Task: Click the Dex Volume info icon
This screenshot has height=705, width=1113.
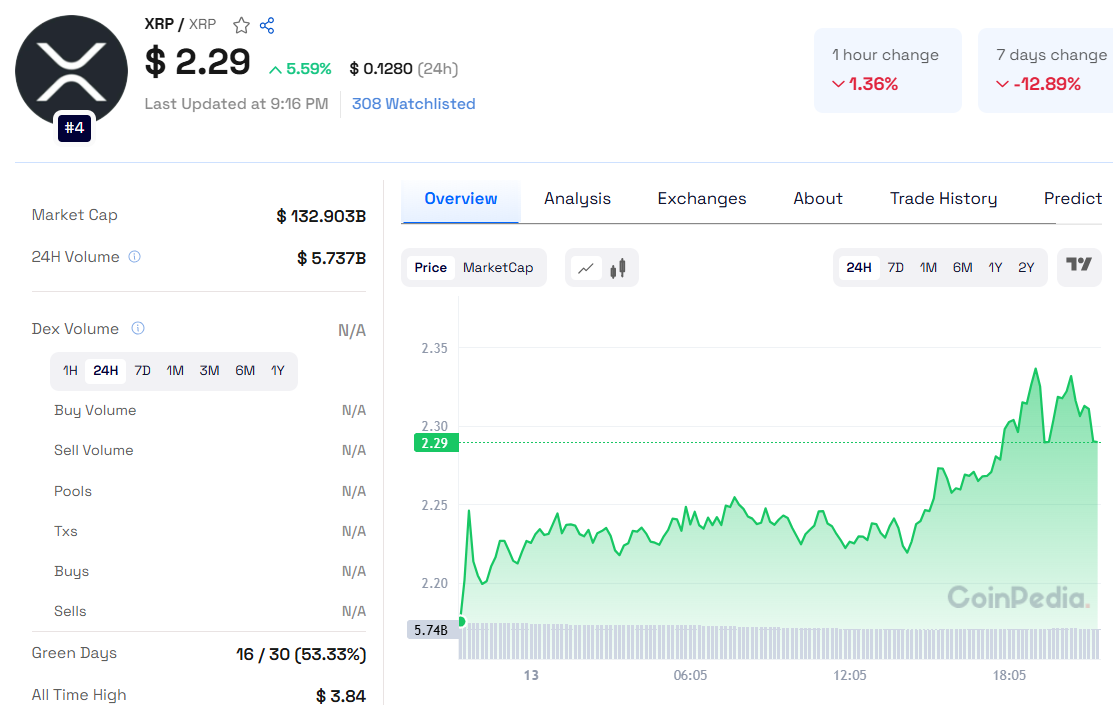Action: click(138, 329)
